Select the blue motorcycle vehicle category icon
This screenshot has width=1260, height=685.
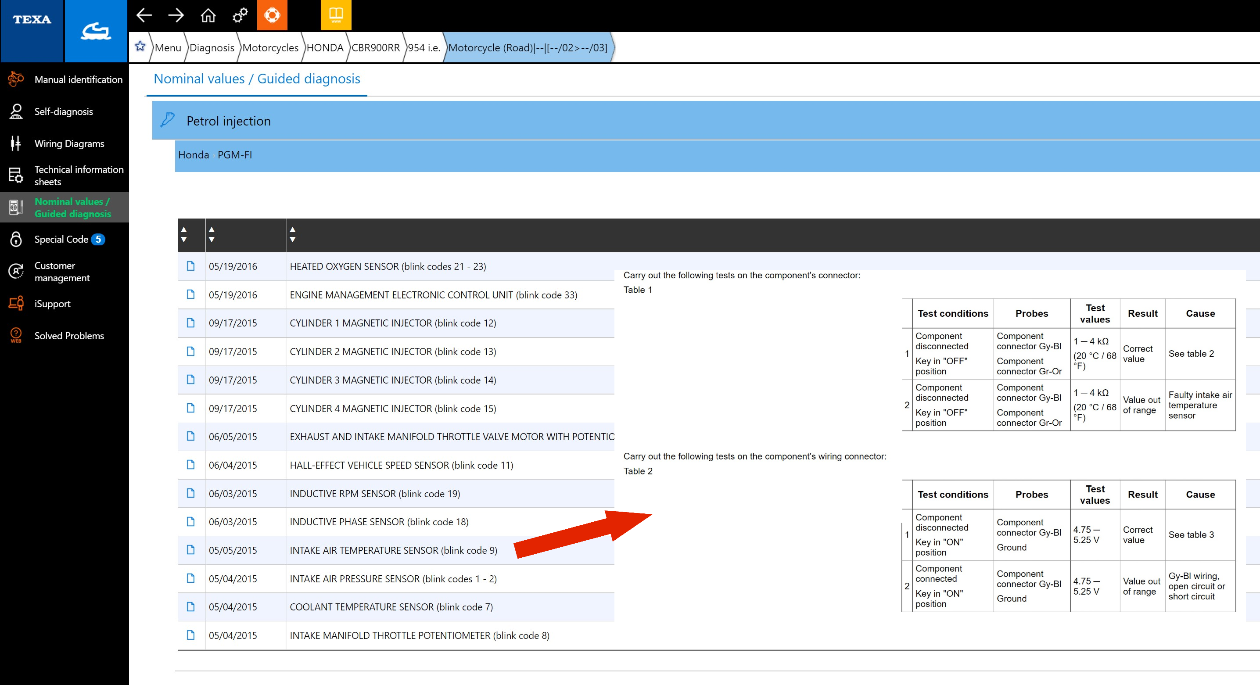pos(97,32)
